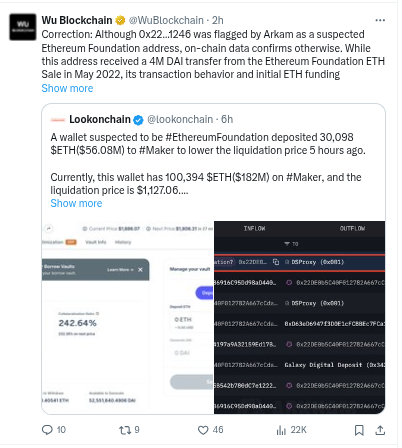This screenshot has height=448, width=402.
Task: Click the gold verified badge beside Wu Blockchain
Action: (x=120, y=21)
